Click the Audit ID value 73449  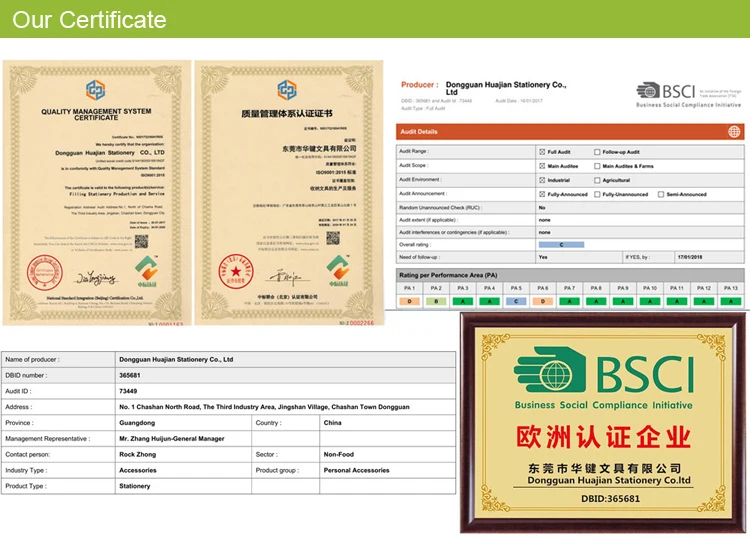[x=128, y=391]
